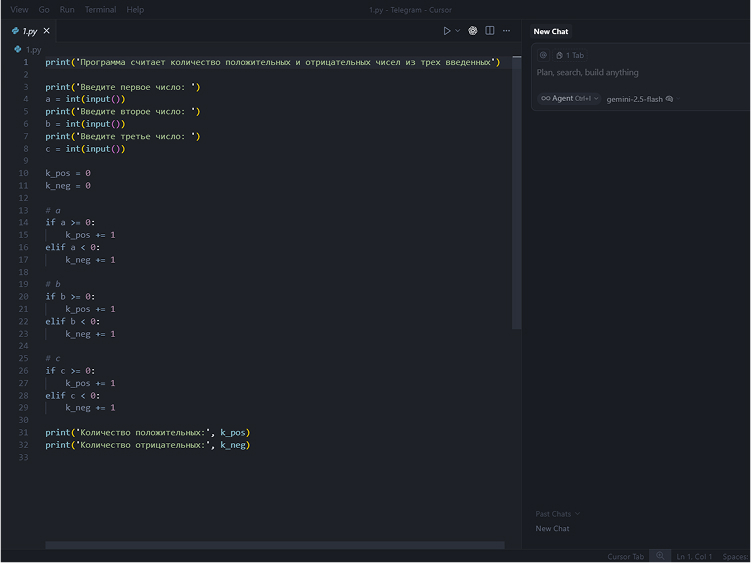Image resolution: width=751 pixels, height=563 pixels.
Task: Open the Run menu
Action: point(67,9)
